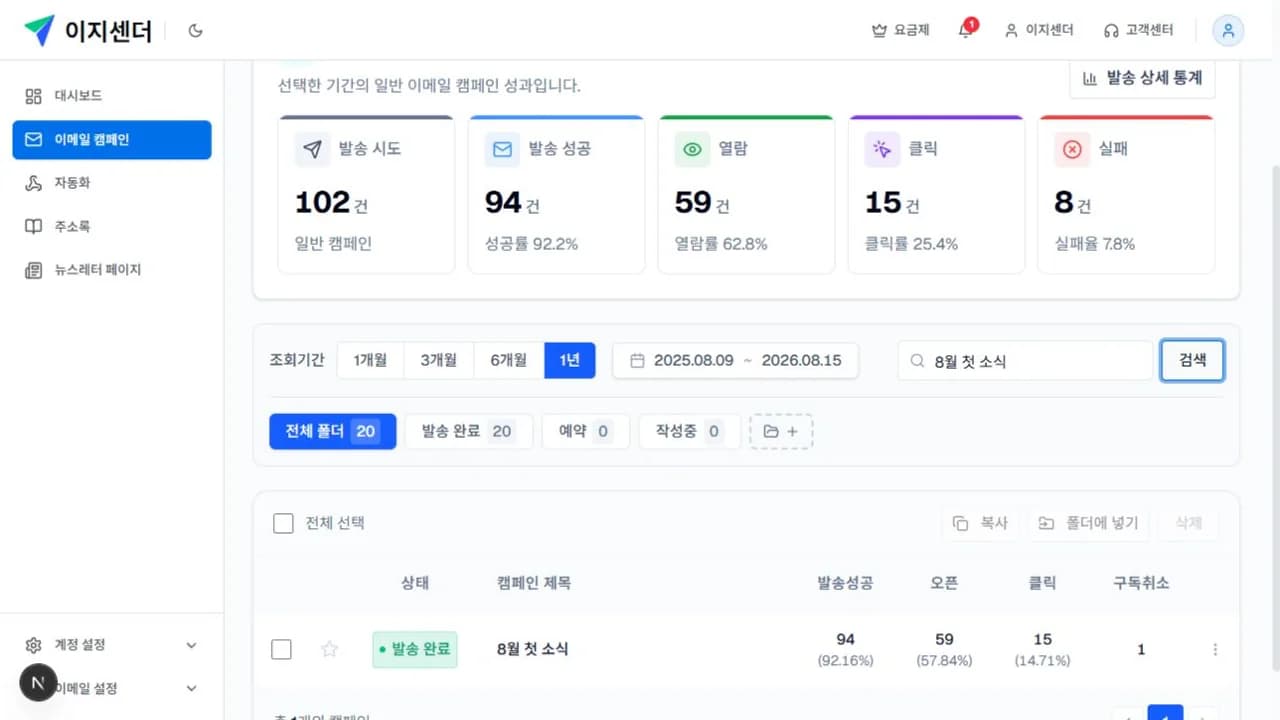Click the 검색 button
This screenshot has width=1280, height=720.
click(x=1192, y=361)
